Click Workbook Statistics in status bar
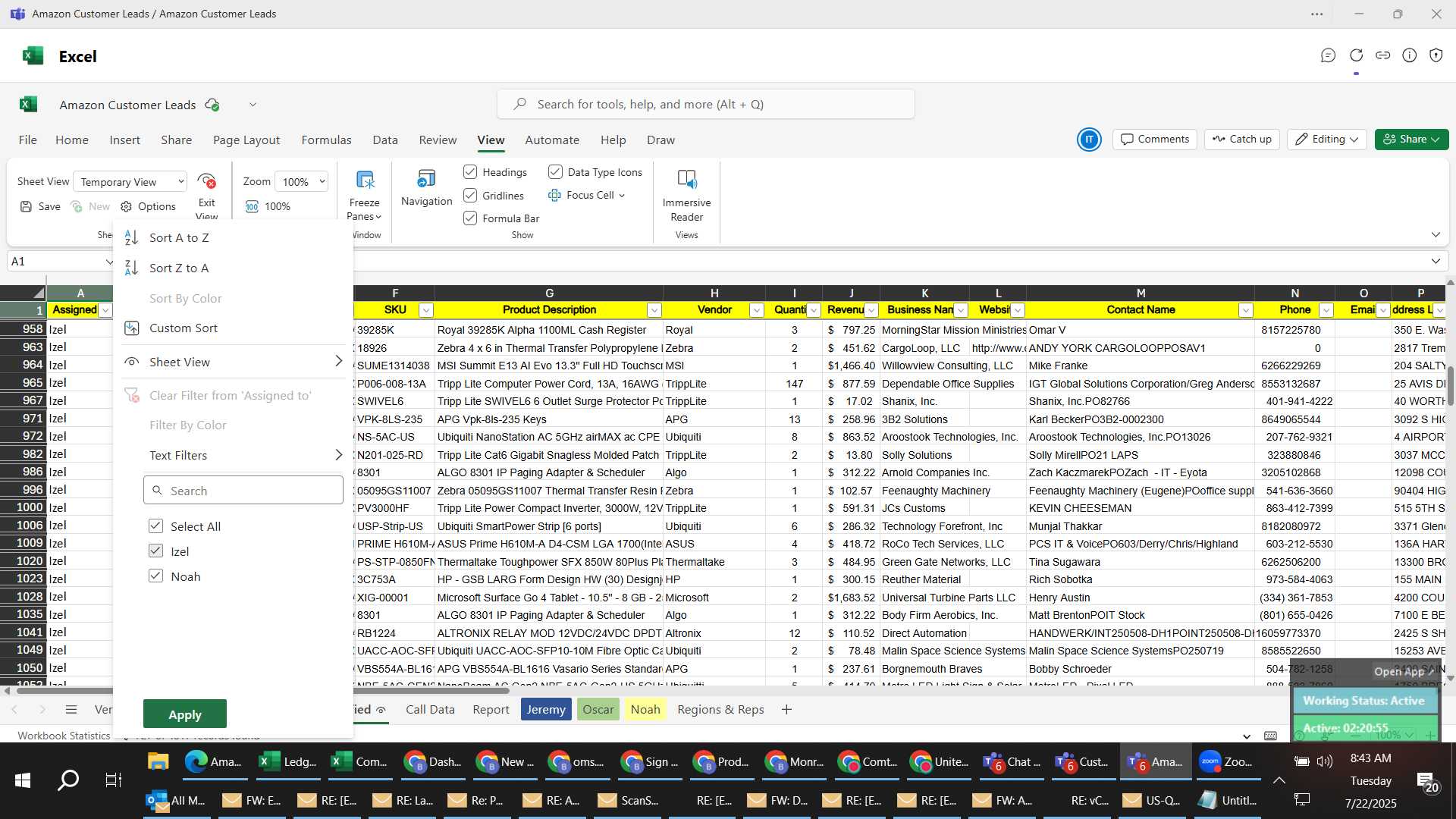The image size is (1456, 819). click(64, 736)
